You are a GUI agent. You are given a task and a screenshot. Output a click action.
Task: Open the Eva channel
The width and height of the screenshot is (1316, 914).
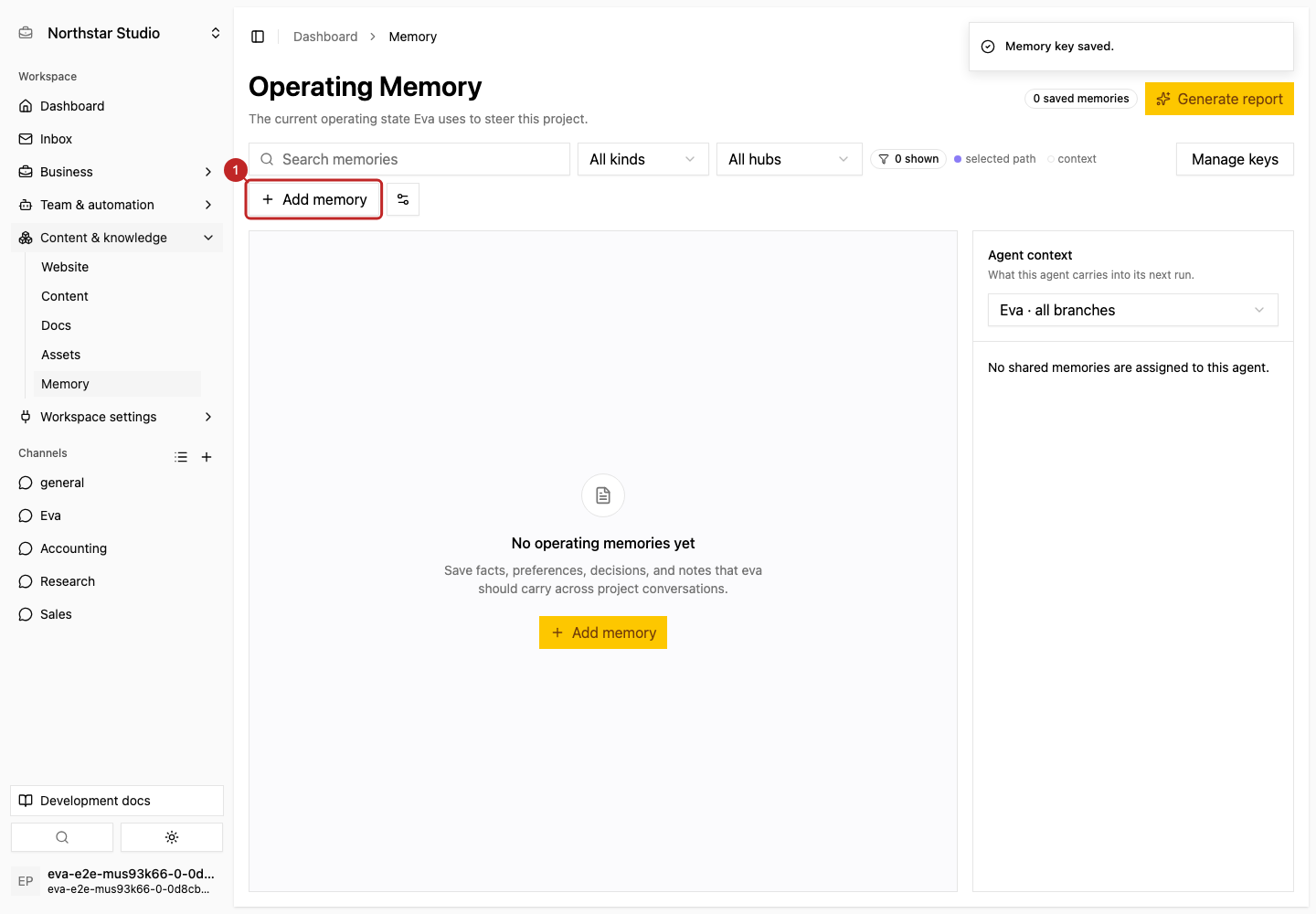117,515
